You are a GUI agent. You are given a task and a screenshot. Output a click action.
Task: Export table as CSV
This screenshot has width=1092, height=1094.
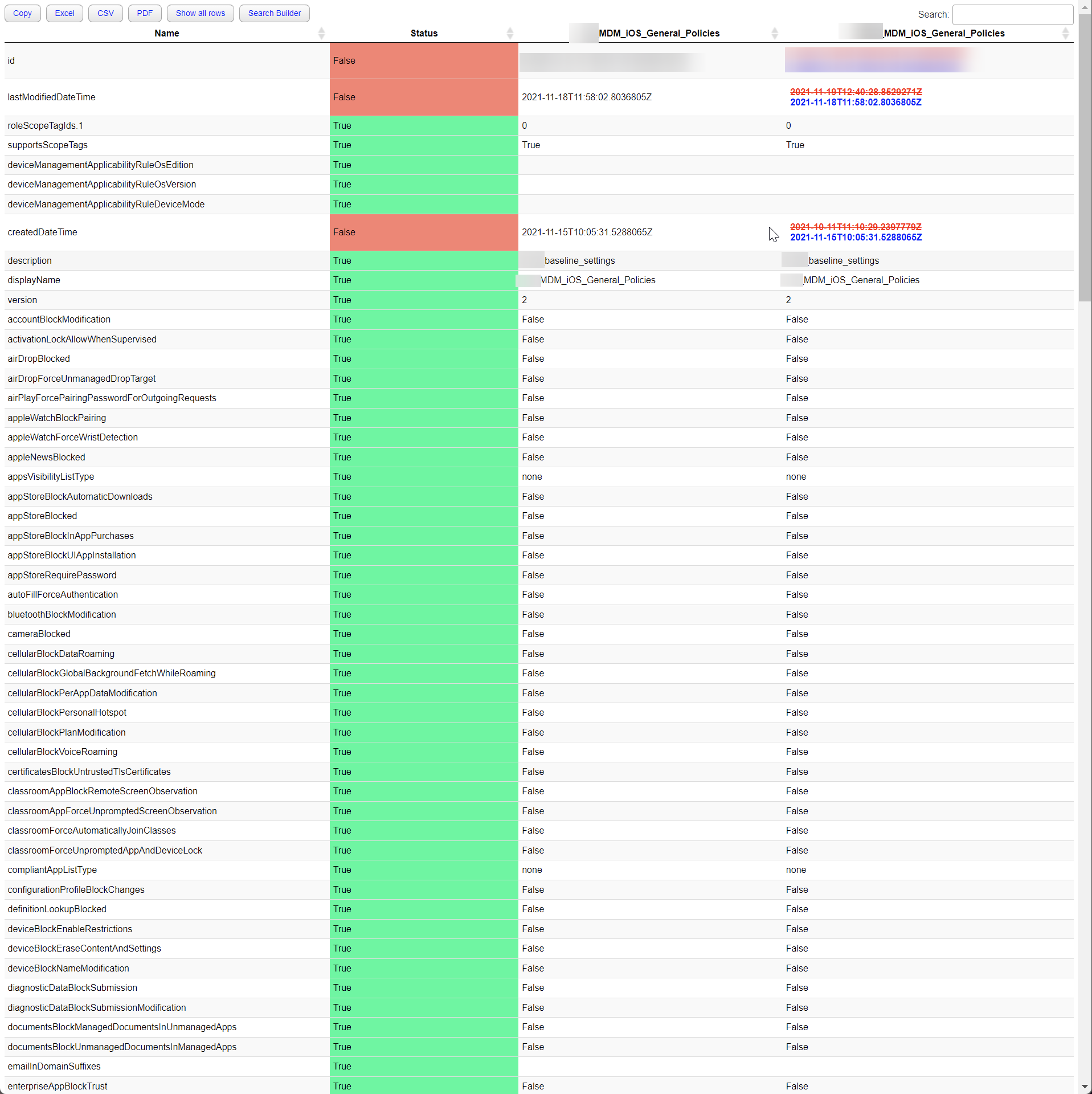coord(105,13)
